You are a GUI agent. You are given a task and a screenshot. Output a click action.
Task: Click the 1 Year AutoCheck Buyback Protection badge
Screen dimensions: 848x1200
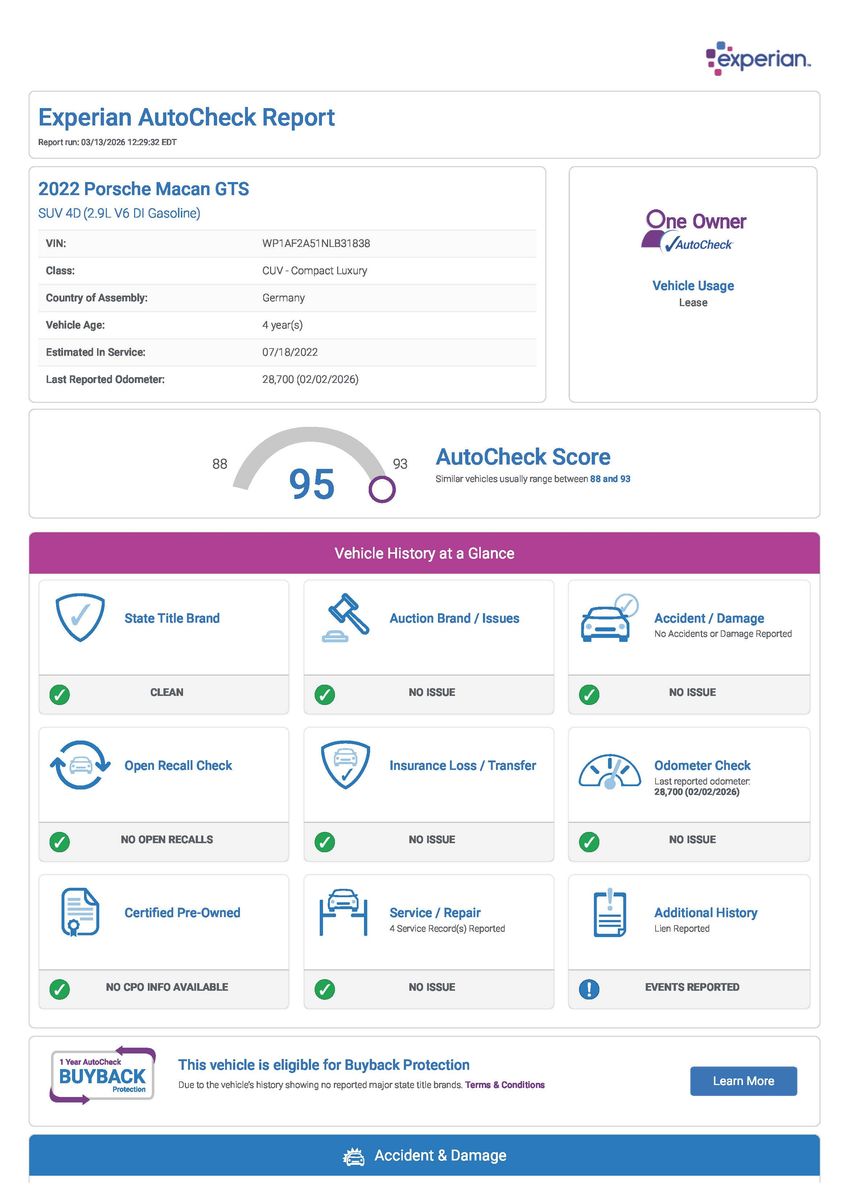pos(103,1076)
